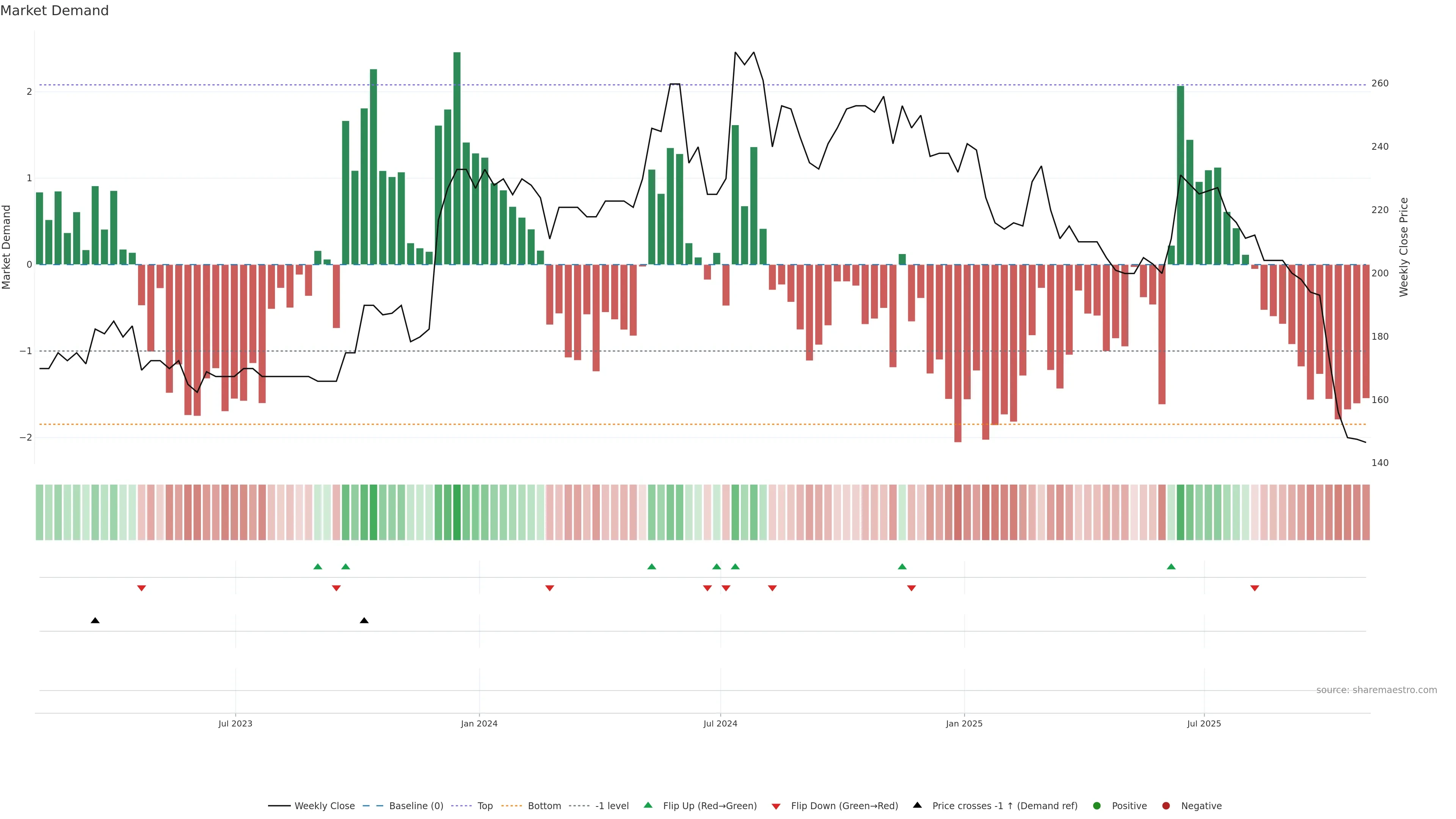Click the last green flip-up marker
Viewport: 1456px width, 819px height.
(1171, 567)
